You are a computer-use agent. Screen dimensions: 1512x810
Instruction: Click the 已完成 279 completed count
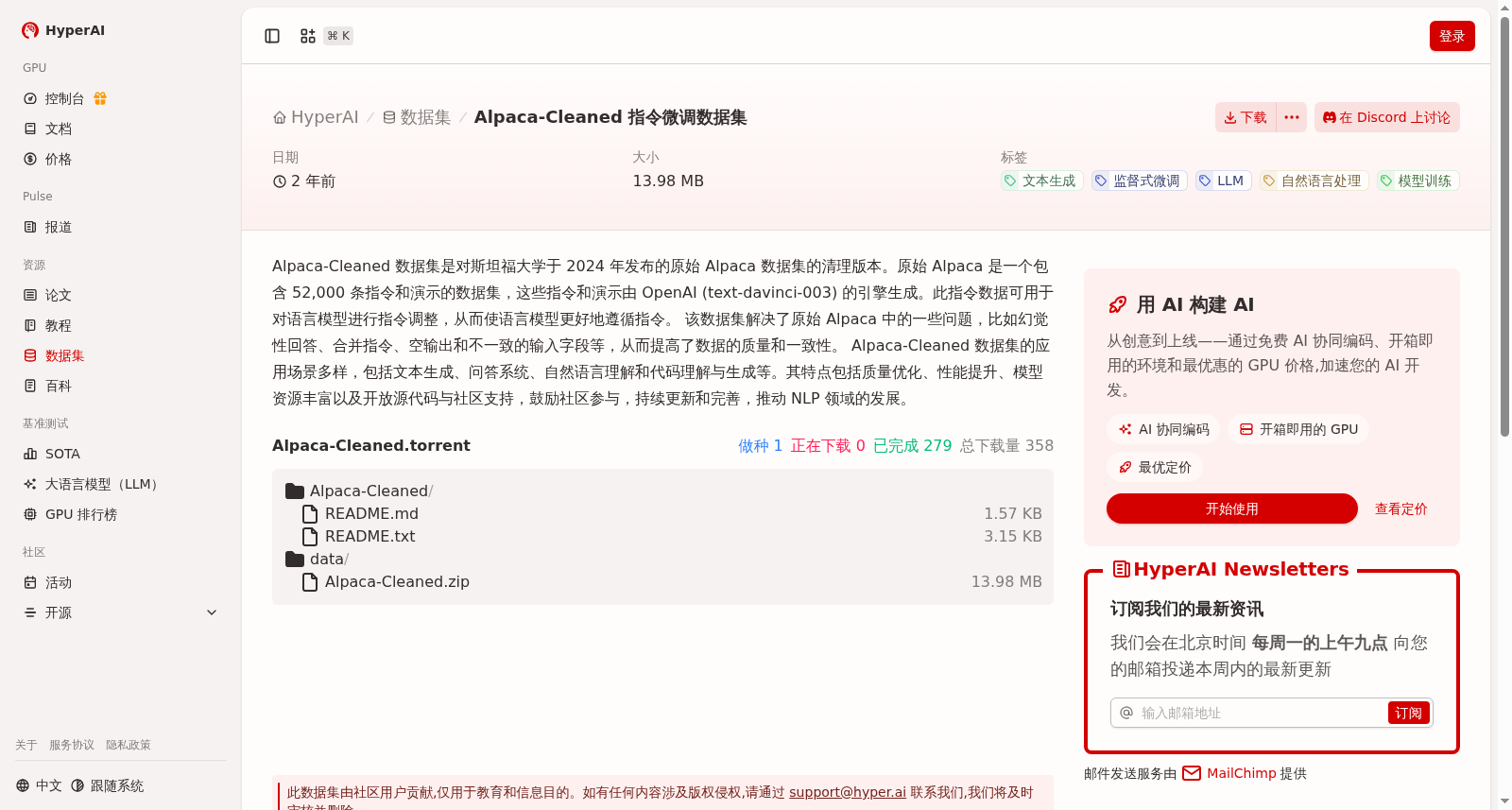point(912,446)
